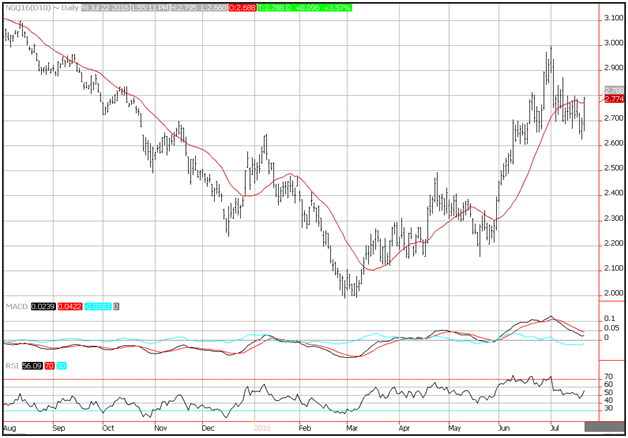The width and height of the screenshot is (628, 438).
Task: Click the Jul label on the time axis
Action: point(551,425)
